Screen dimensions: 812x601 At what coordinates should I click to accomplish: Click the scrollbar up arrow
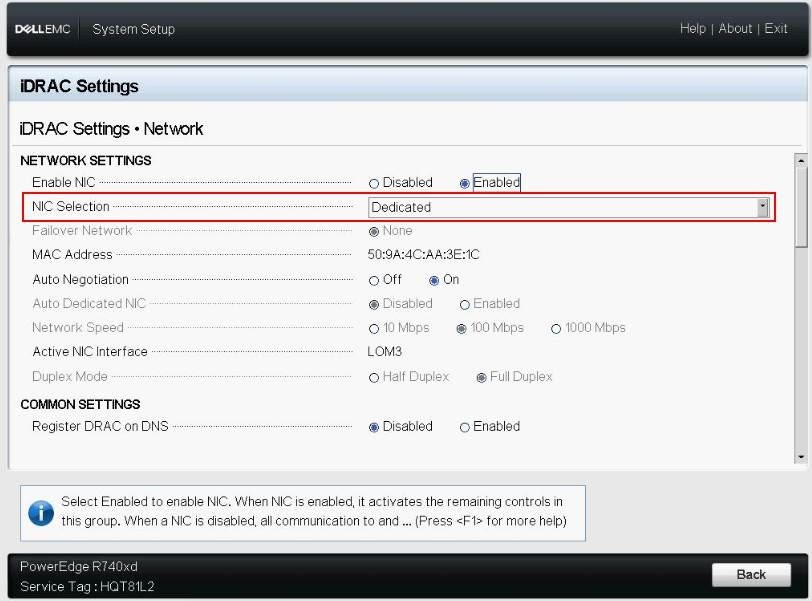pos(800,160)
